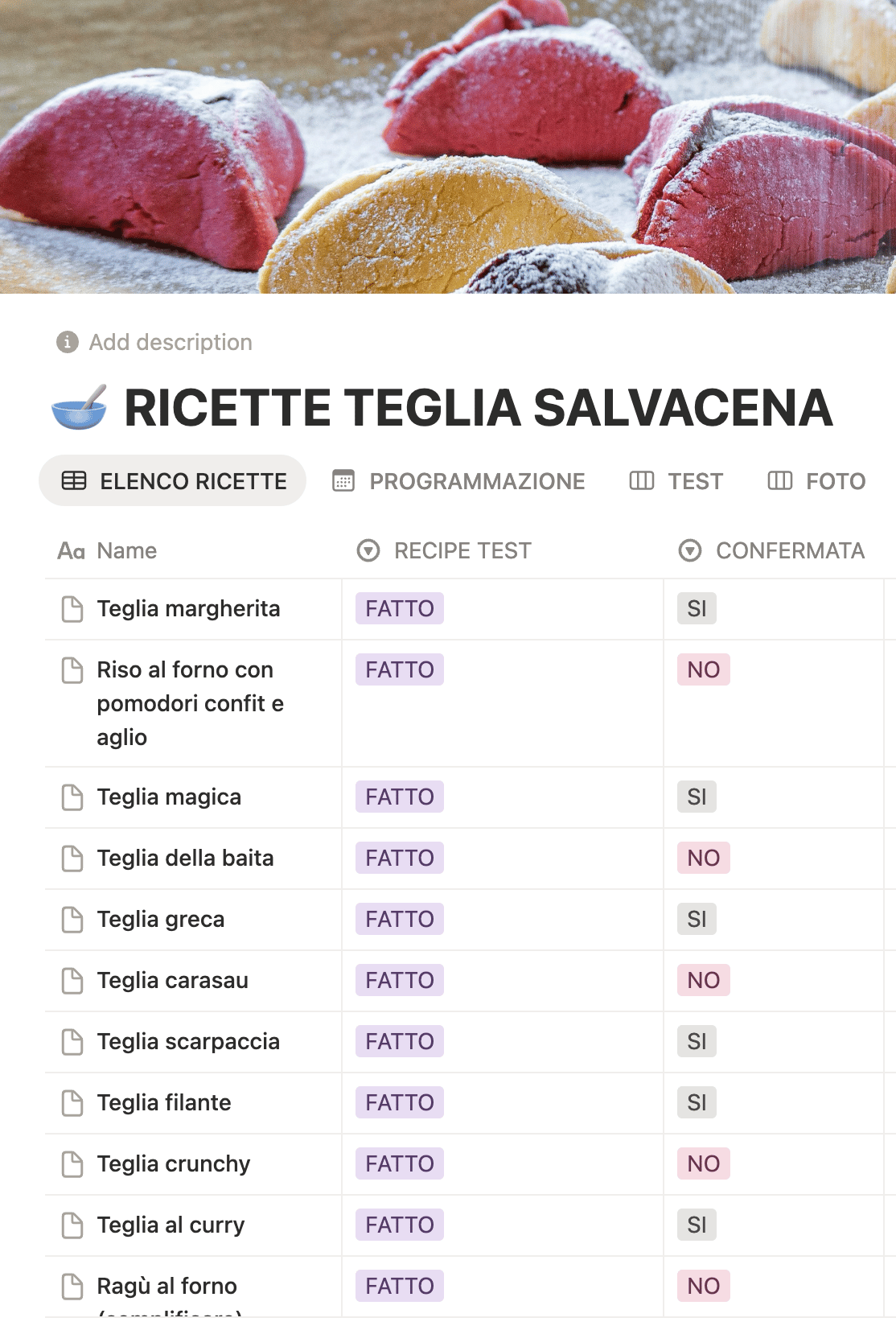This screenshot has width=896, height=1326.
Task: Click page icon beside Teglia greca
Action: tap(72, 920)
